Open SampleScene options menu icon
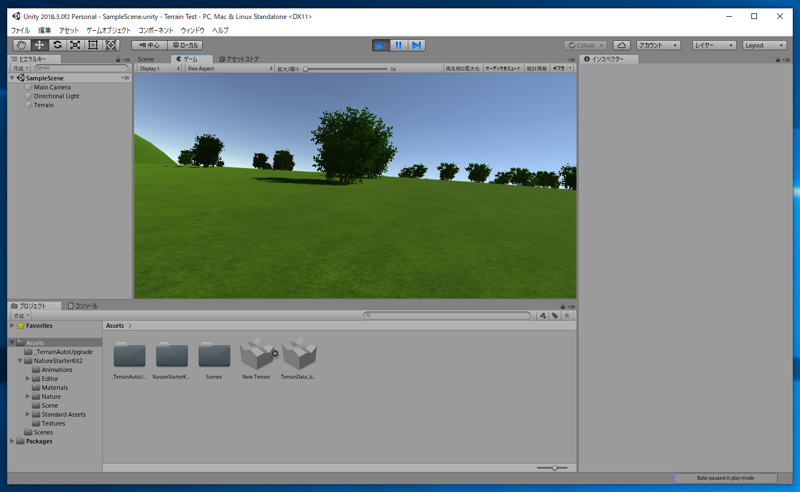This screenshot has height=492, width=800. [x=126, y=78]
